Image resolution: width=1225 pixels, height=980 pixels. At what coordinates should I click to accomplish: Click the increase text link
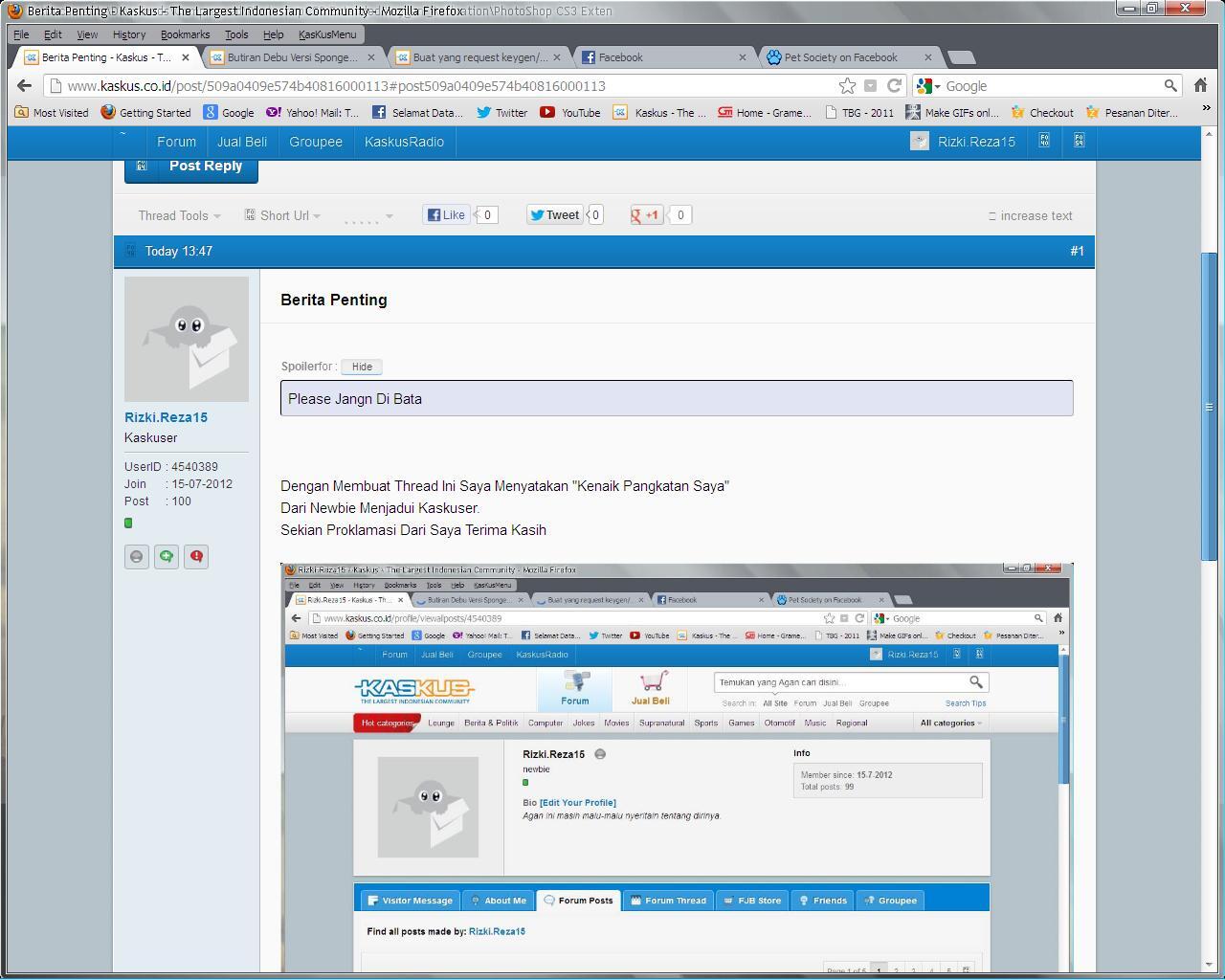click(x=1031, y=216)
